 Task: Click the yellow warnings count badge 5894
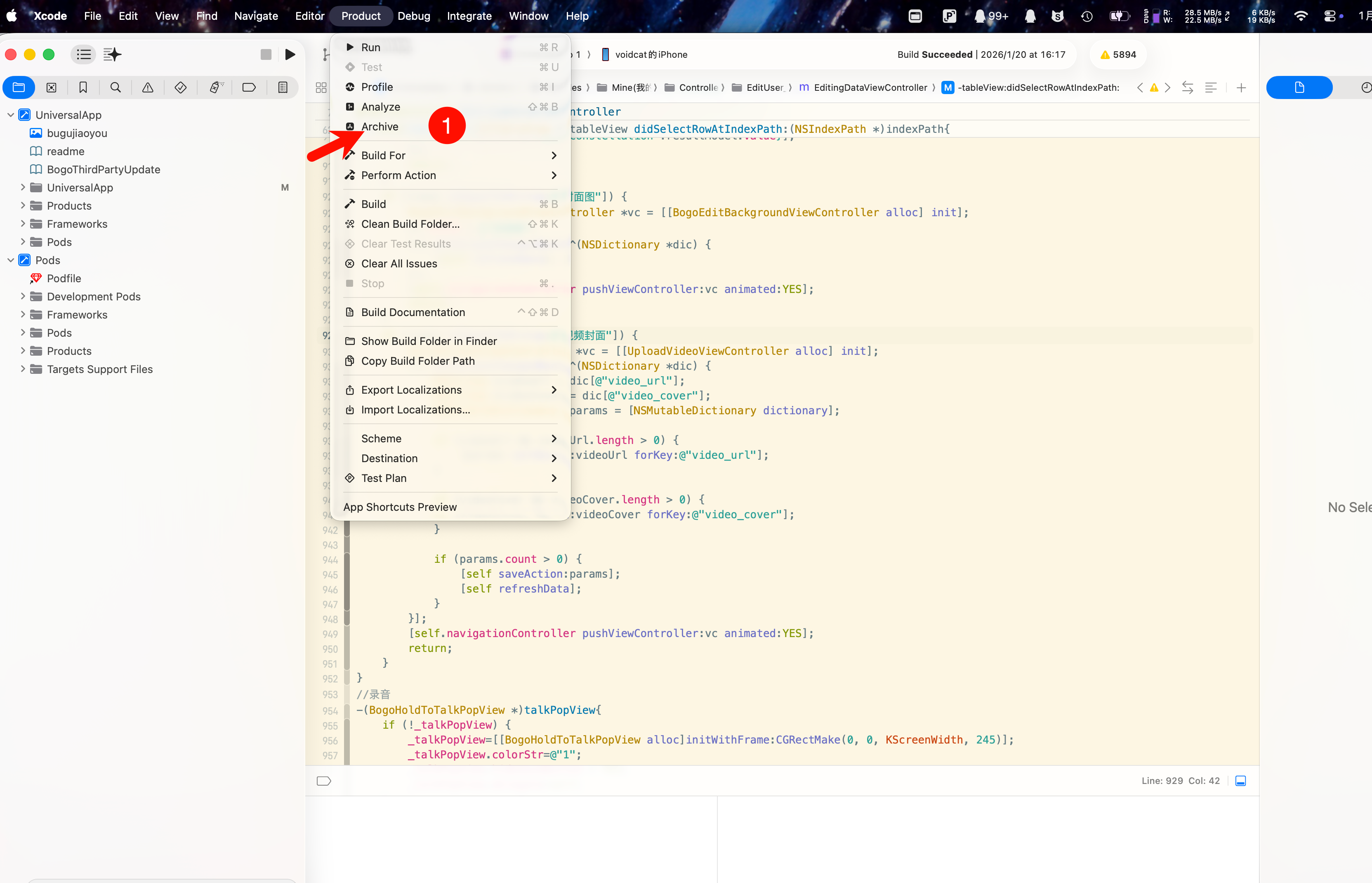[1118, 54]
